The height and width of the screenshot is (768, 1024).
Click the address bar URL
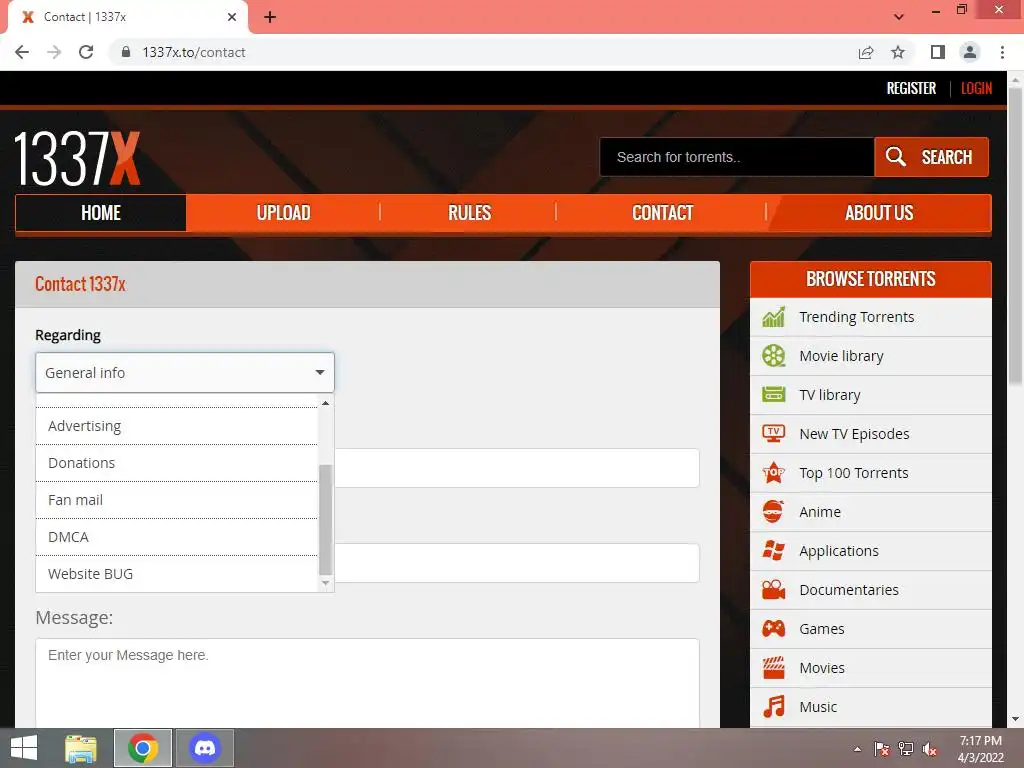pos(194,52)
